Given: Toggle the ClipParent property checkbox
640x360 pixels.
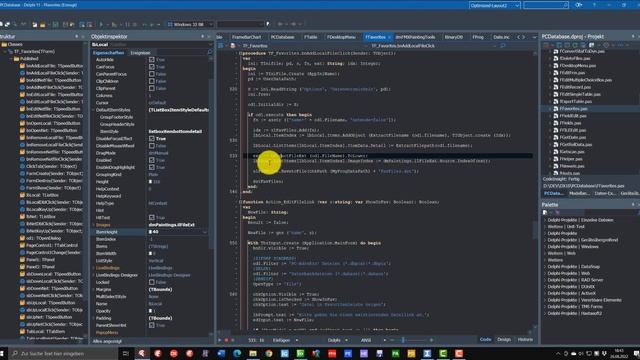Looking at the screenshot, I should tap(151, 88).
